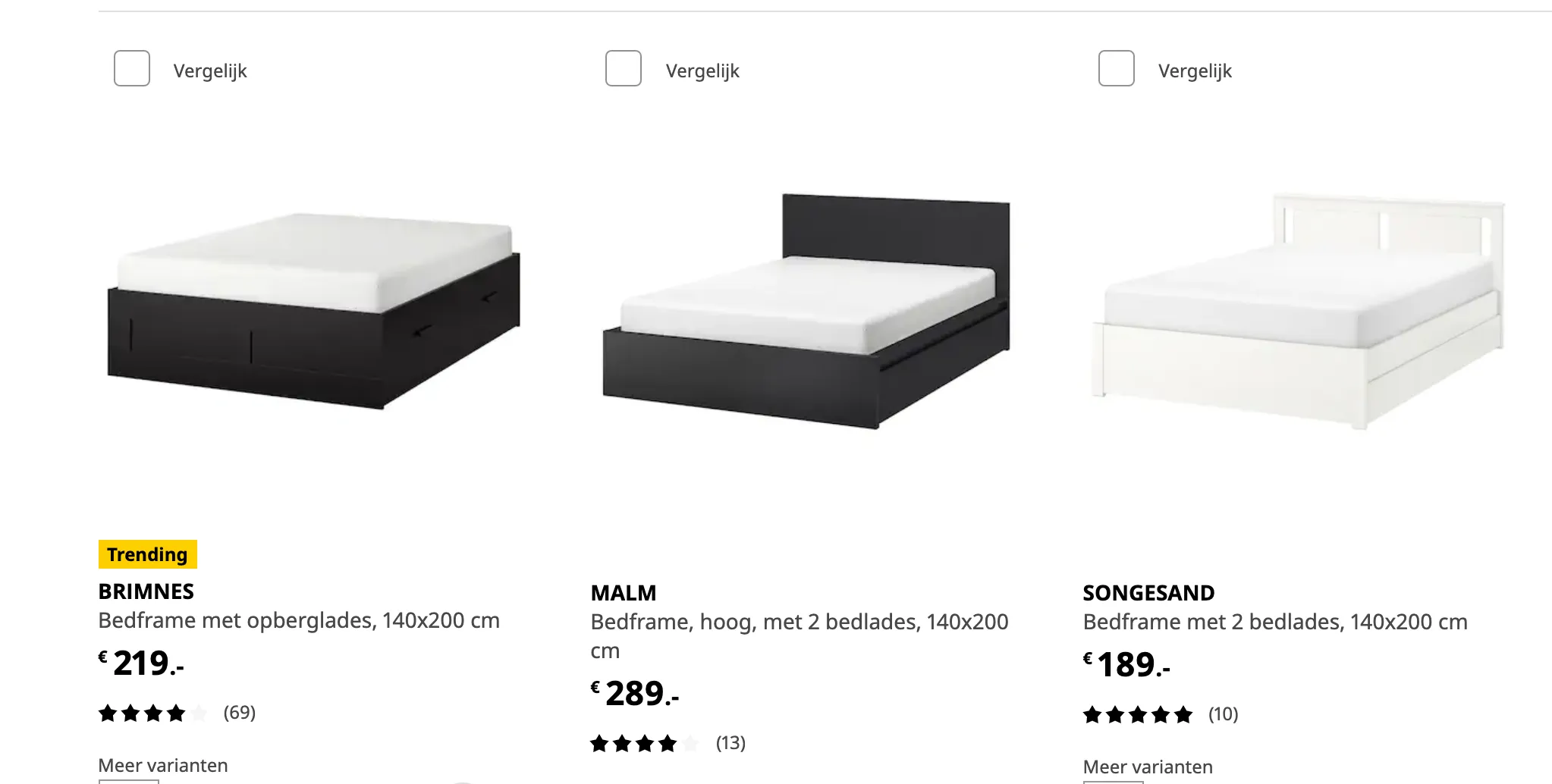Click the BRIMNES product title
The image size is (1552, 784).
(x=146, y=591)
